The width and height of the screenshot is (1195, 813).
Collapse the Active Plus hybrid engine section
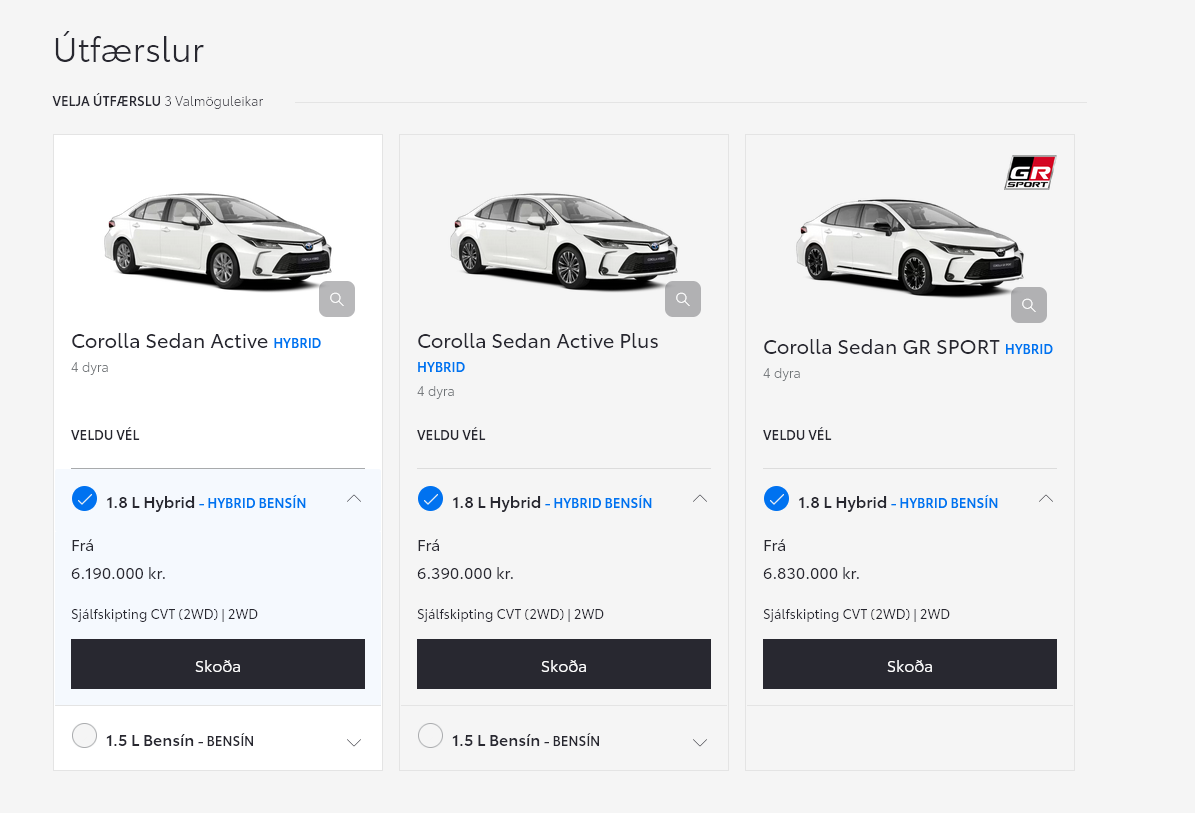pos(700,498)
